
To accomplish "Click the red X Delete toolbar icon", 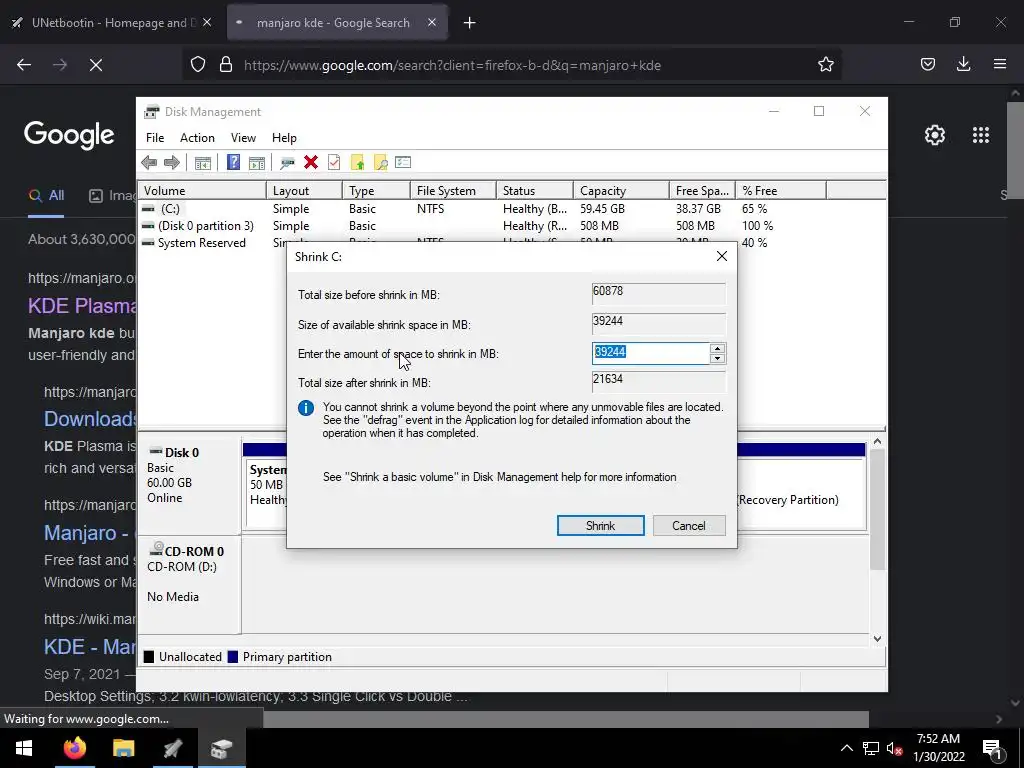I will click(311, 163).
